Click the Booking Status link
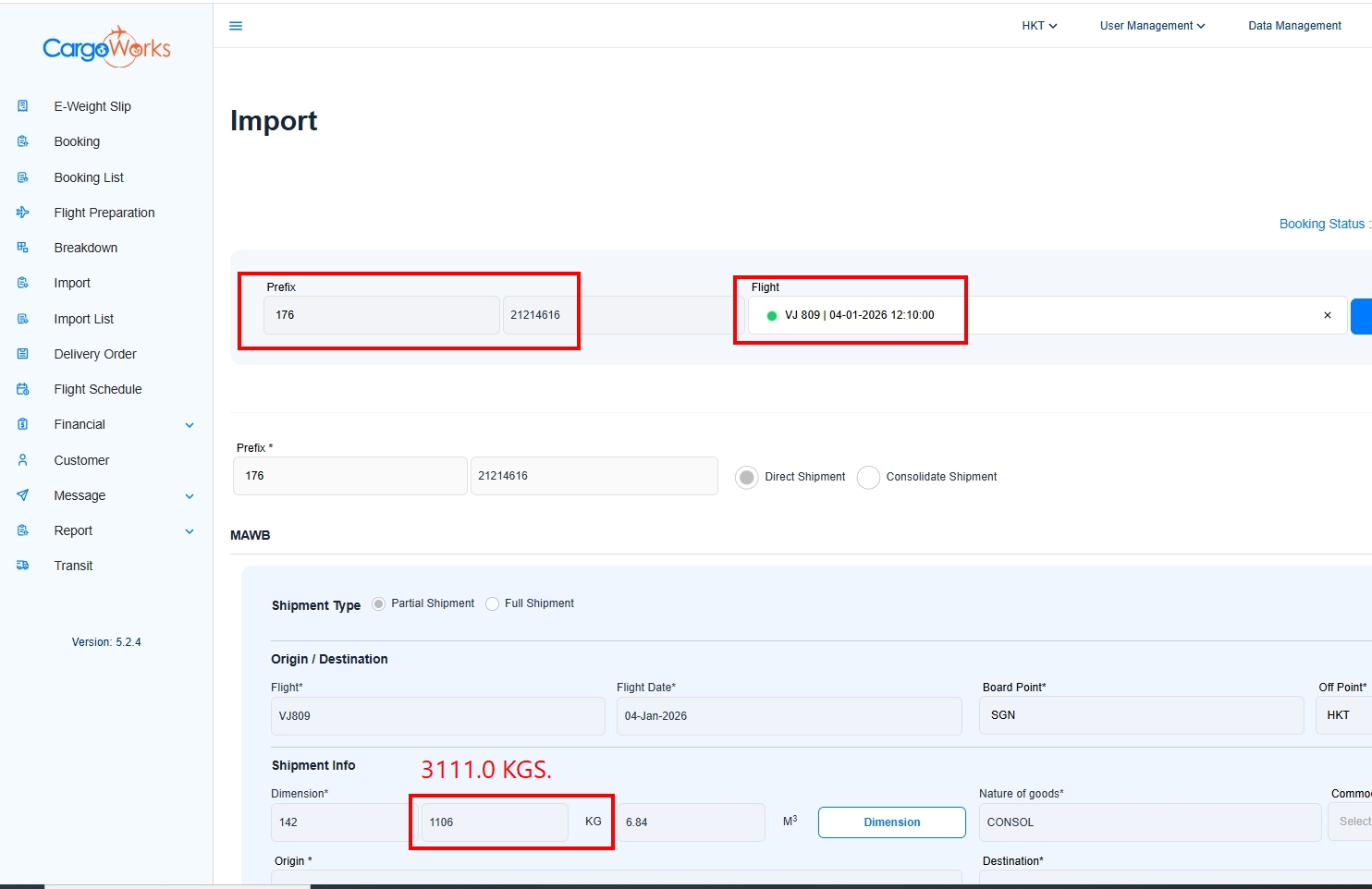1372x889 pixels. coord(1322,224)
